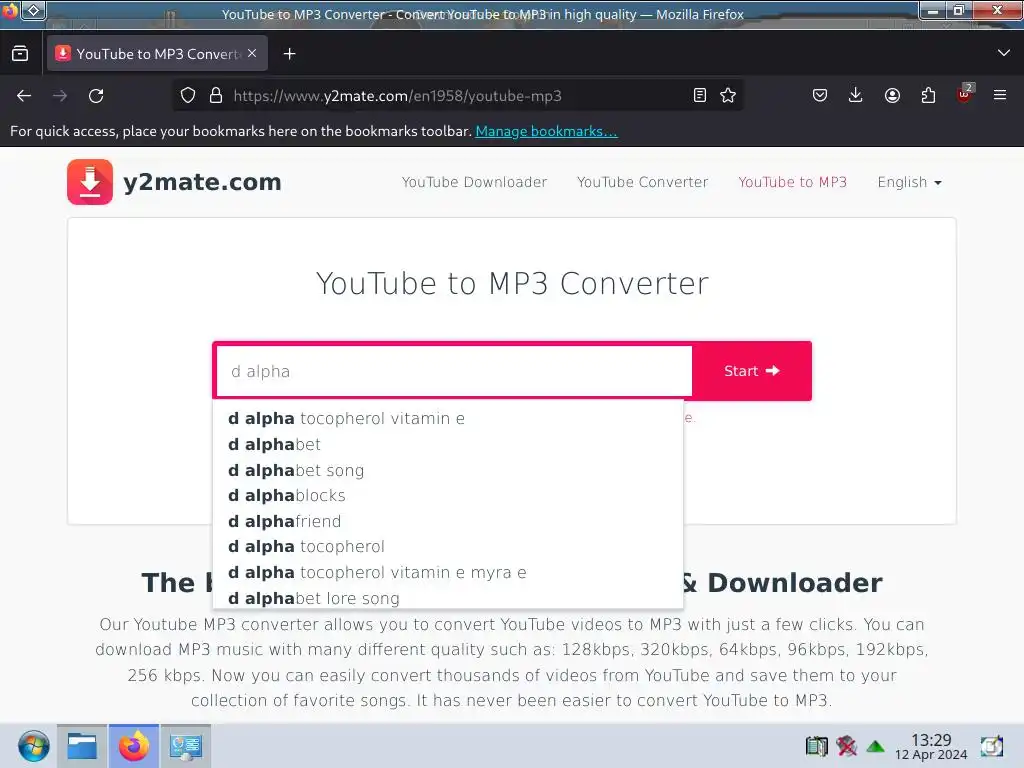1024x768 pixels.
Task: Open the Save to Pocket icon
Action: click(820, 96)
